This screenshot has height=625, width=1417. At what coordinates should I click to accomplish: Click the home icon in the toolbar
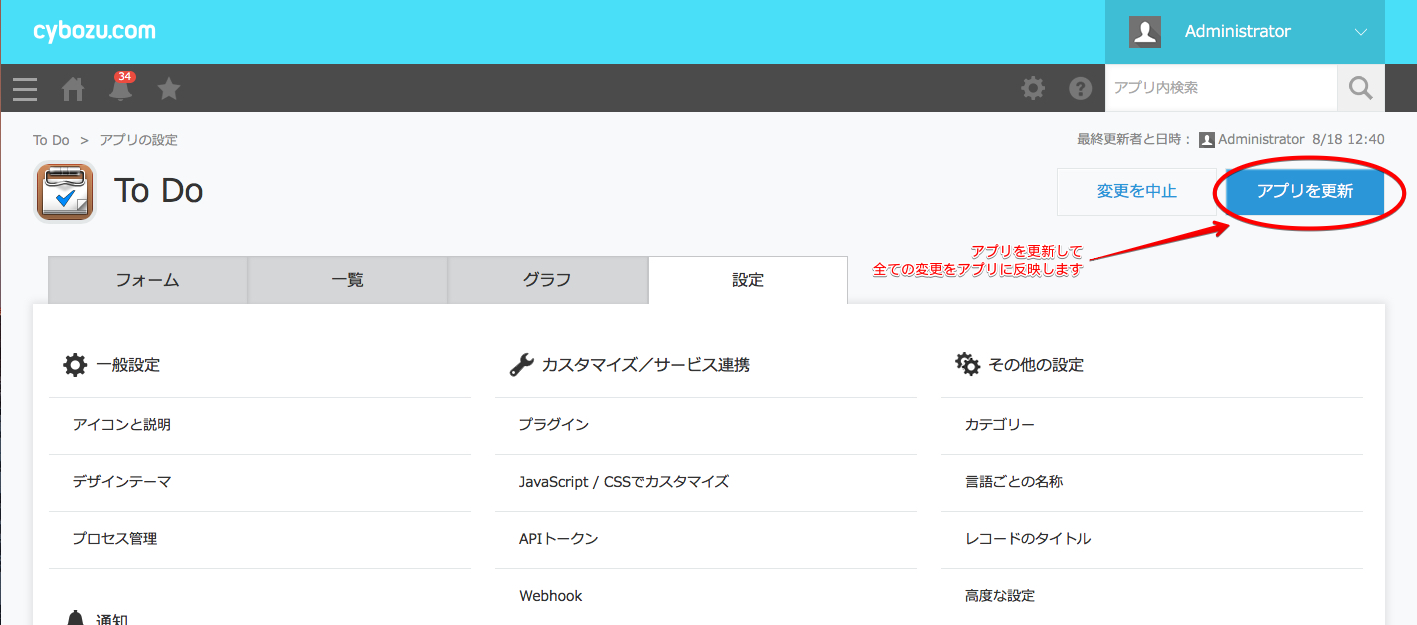[72, 88]
